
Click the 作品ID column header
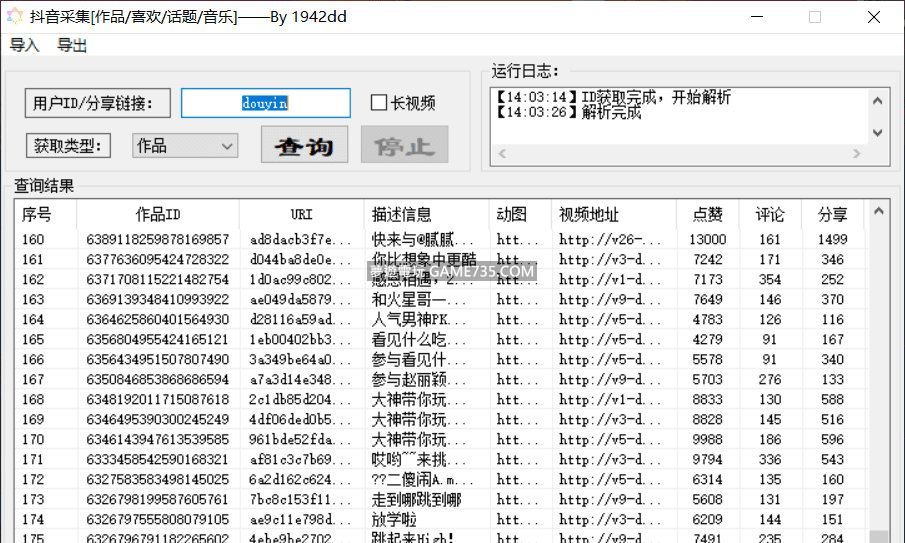[x=158, y=215]
